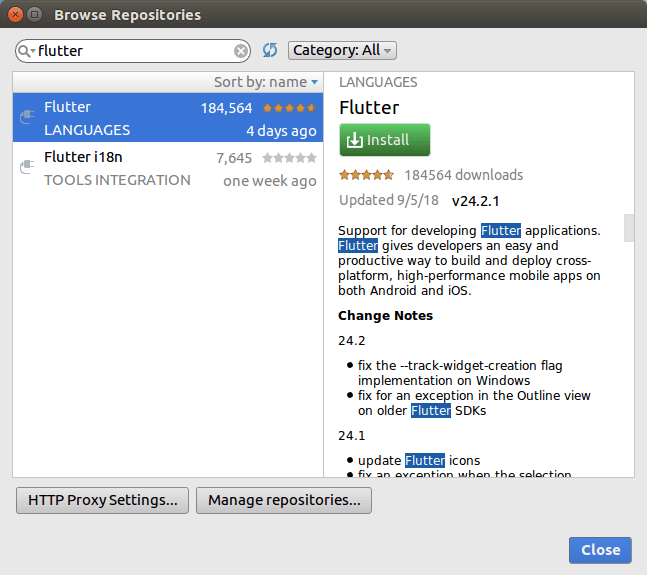The image size is (647, 575).
Task: Click the 24.2 change notes version
Action: (x=352, y=341)
